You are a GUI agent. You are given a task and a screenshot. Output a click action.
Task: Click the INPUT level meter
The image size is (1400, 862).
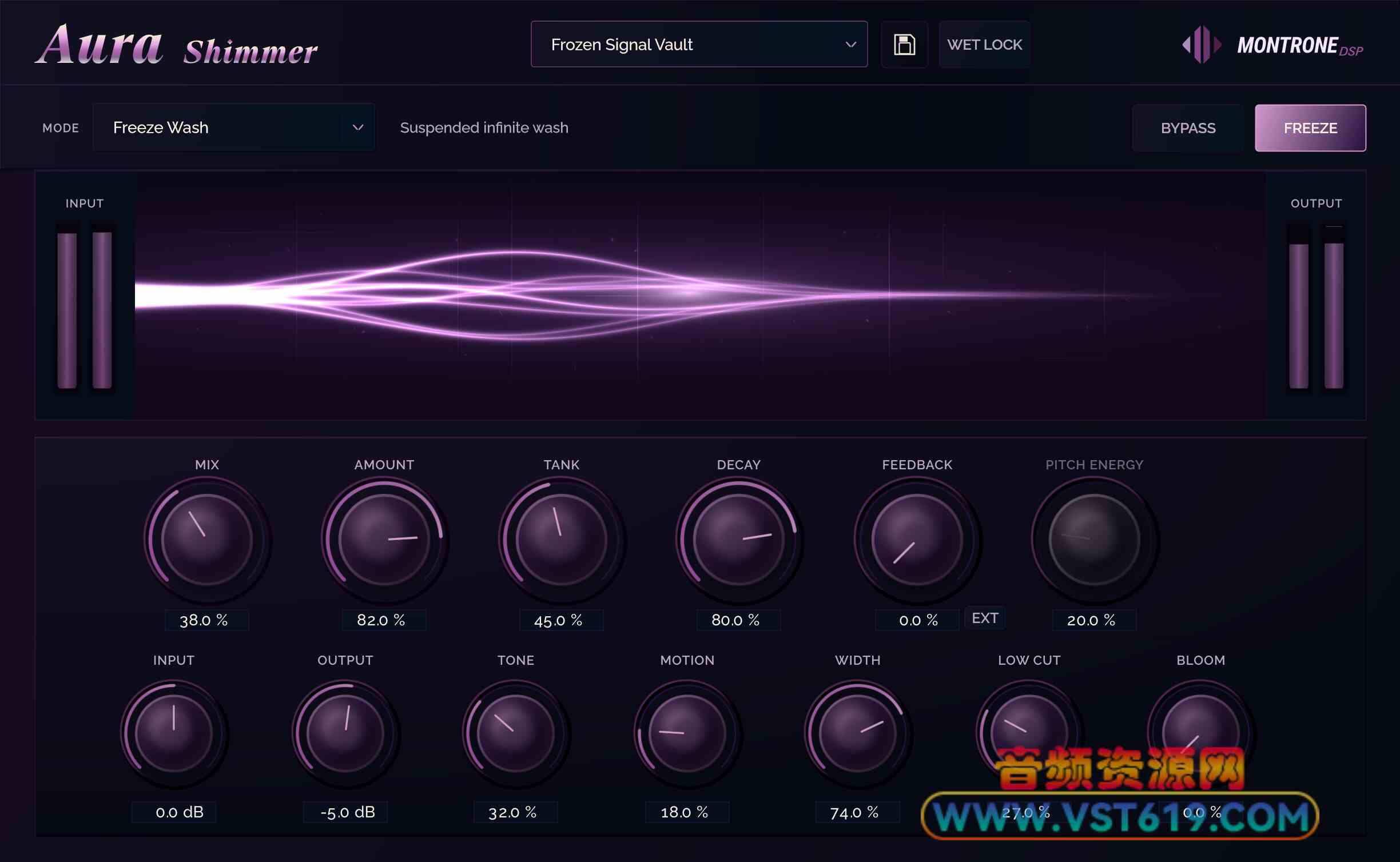85,307
